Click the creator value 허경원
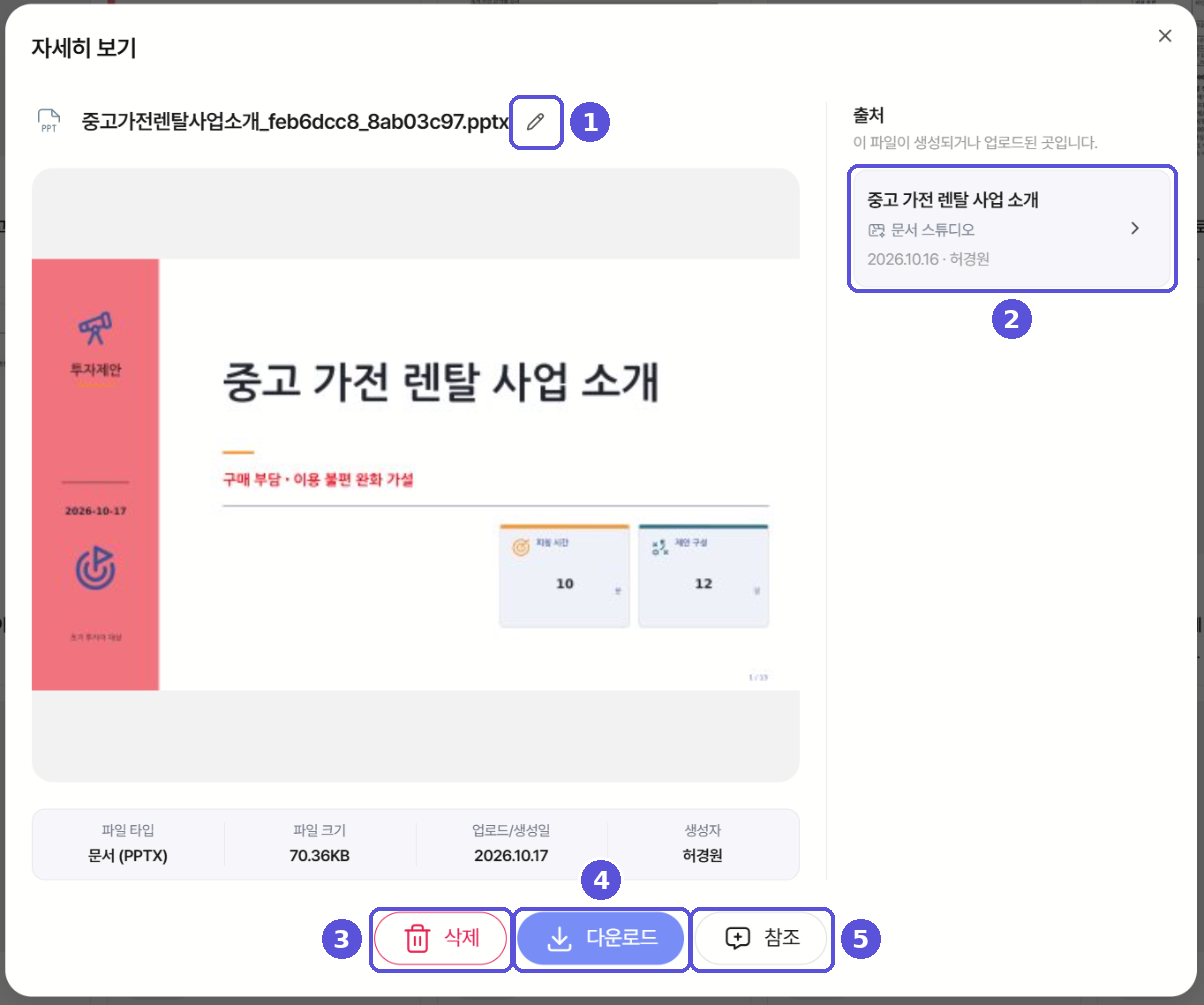Screen dimensions: 1204x1005 click(x=702, y=856)
